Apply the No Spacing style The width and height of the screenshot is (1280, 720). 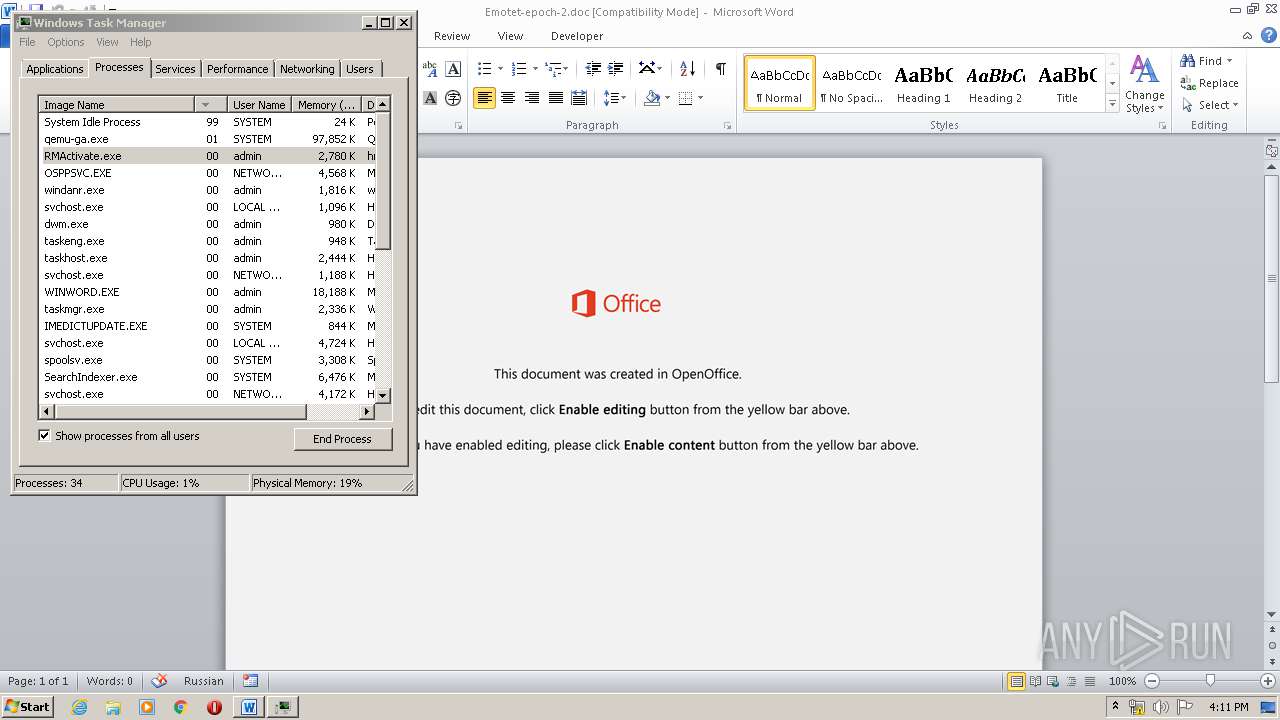coord(851,83)
